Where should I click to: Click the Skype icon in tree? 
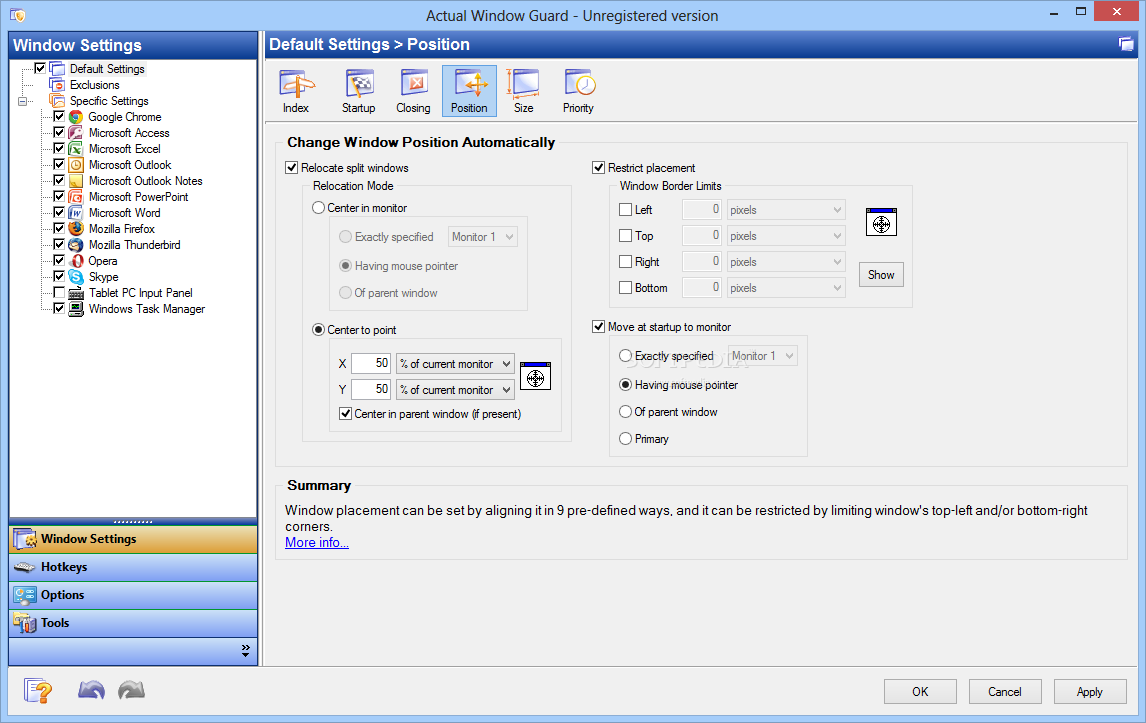(x=76, y=277)
